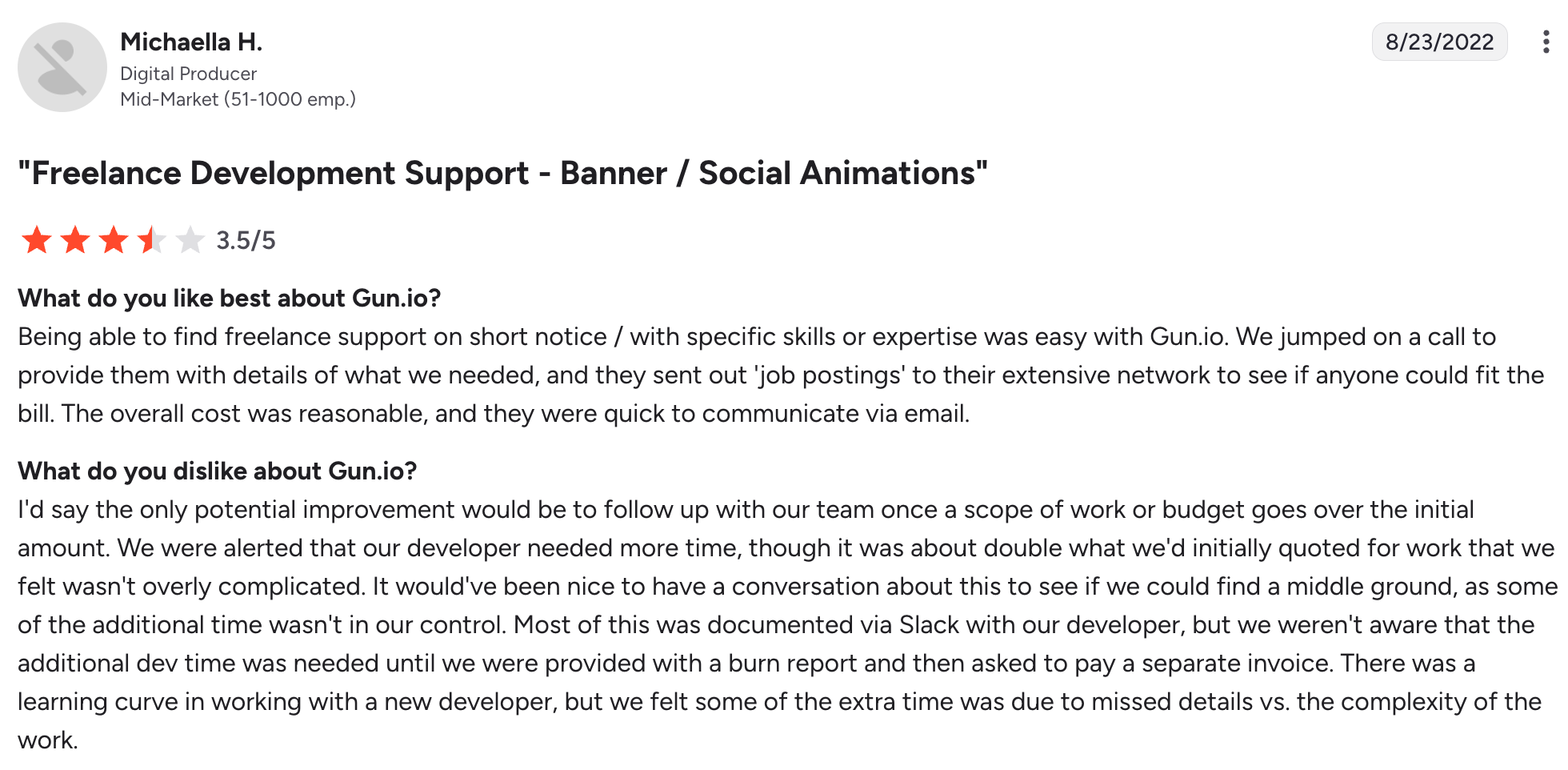
Task: Click the third red rating star
Action: 114,240
